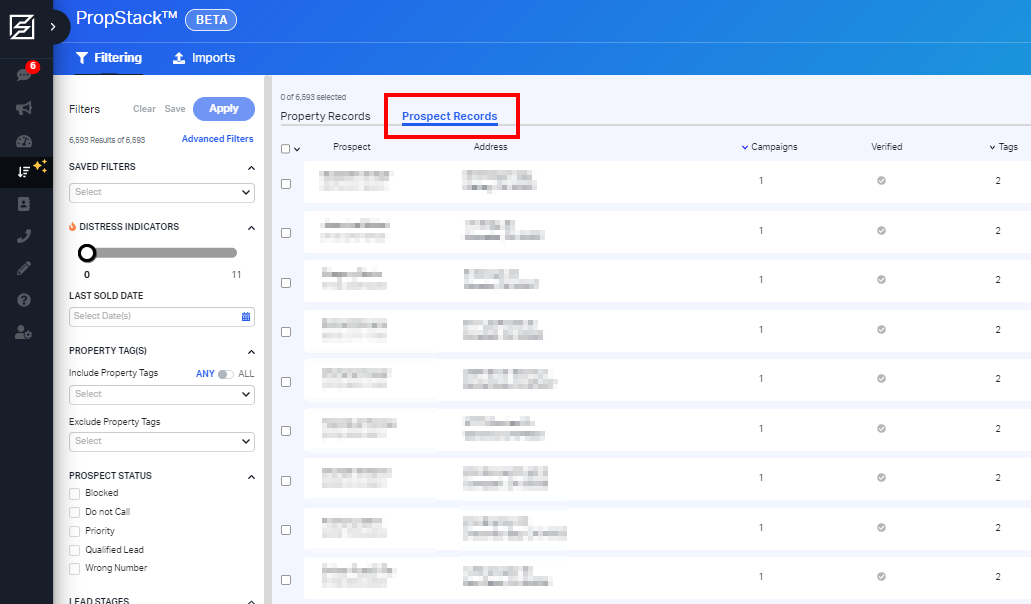Expand the sidebar with the arrow button
The width and height of the screenshot is (1031, 604).
click(x=53, y=27)
